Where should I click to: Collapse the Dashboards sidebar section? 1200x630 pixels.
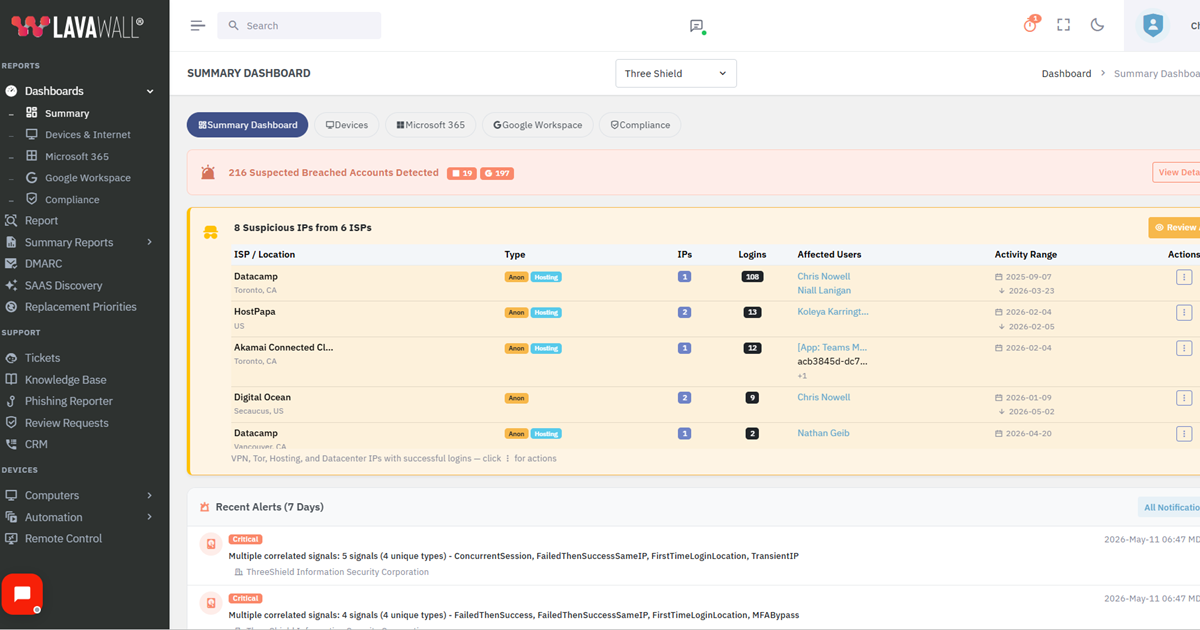click(150, 91)
